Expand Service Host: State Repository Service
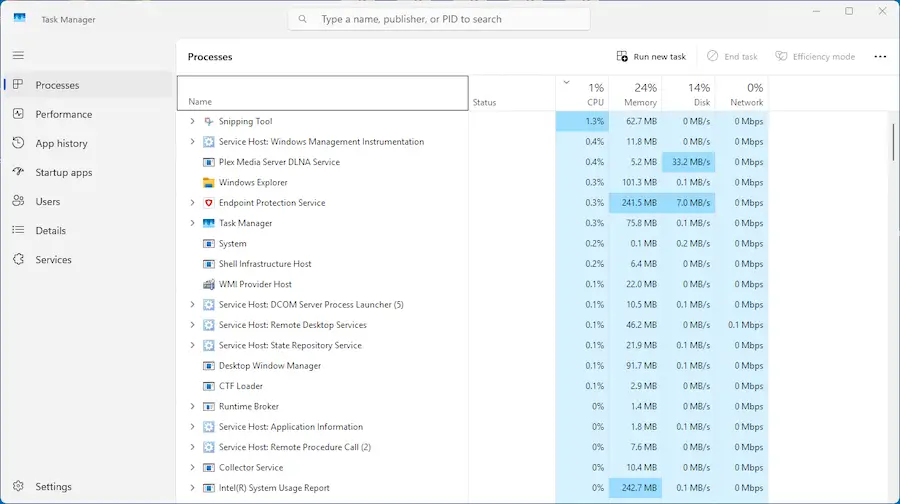Screen dimensions: 900x504 click(x=192, y=345)
